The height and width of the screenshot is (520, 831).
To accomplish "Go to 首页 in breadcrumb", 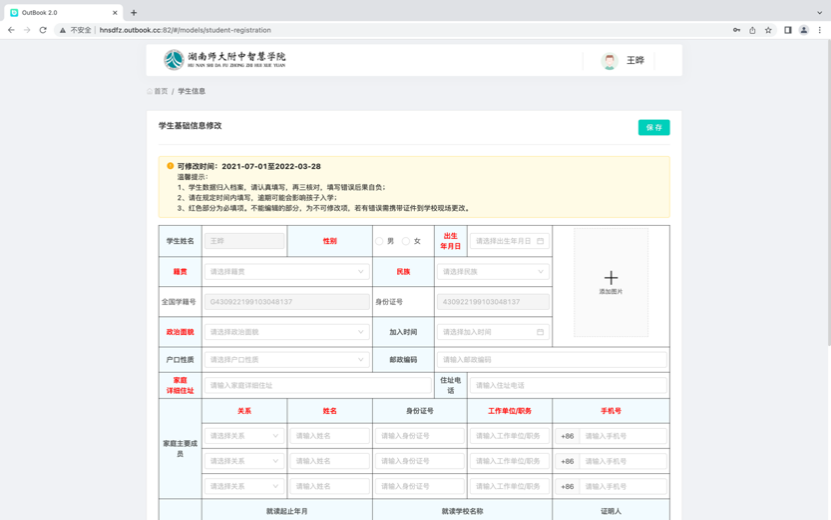I will (x=159, y=91).
